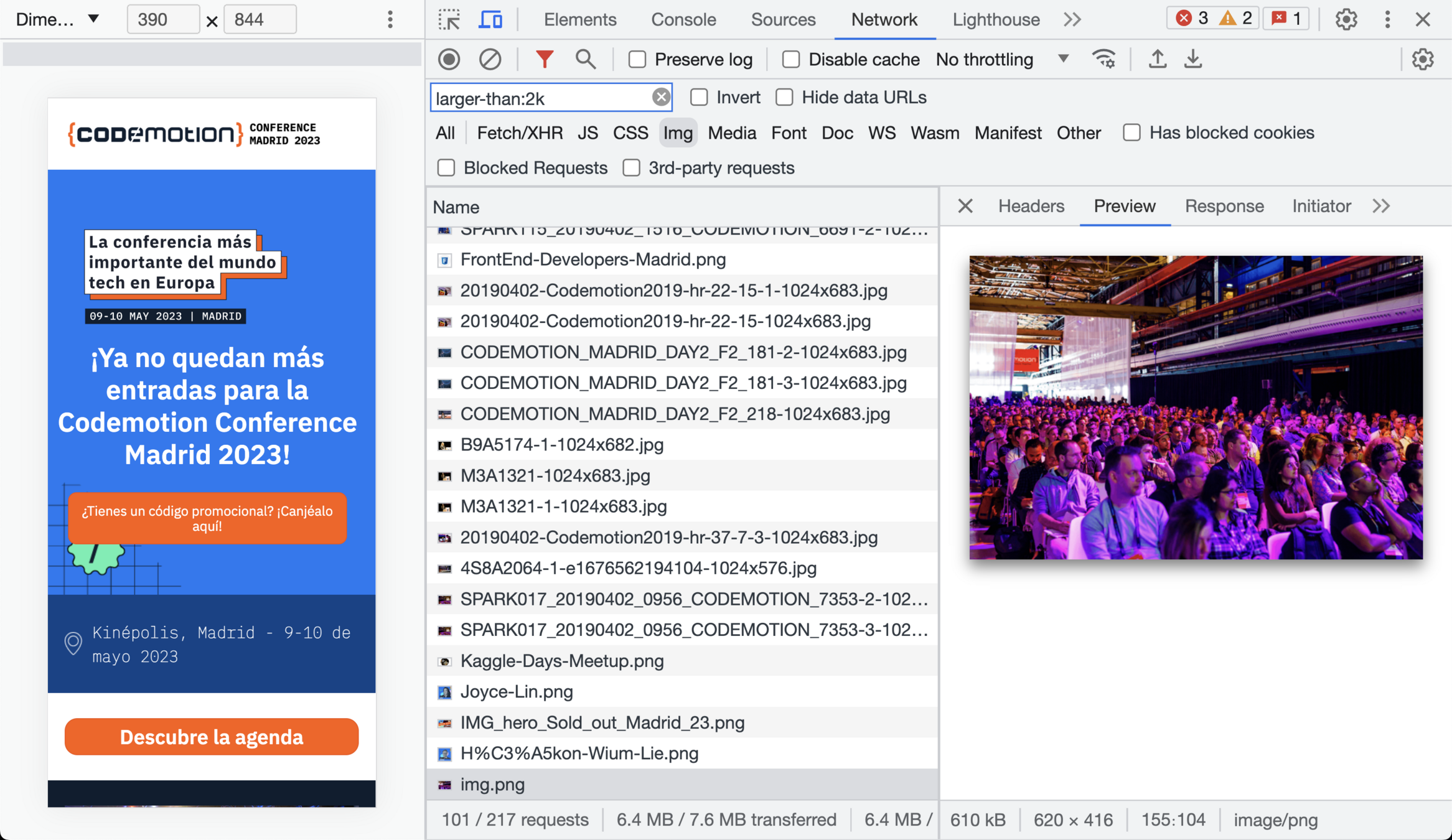The image size is (1452, 840).
Task: Expand more DevTools tabs chevron
Action: point(1072,19)
